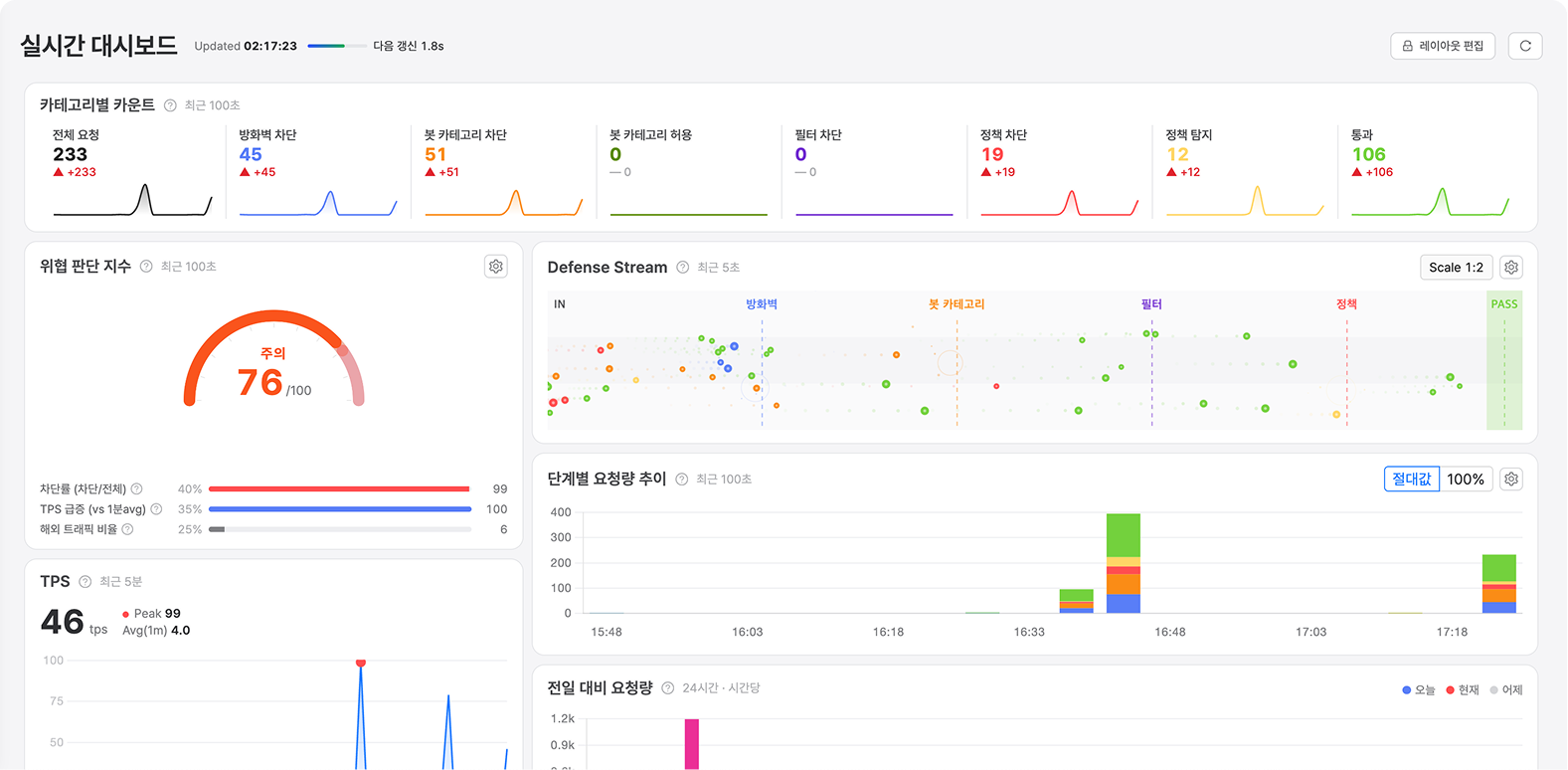Click the 실시간 대시보드 page title
Image resolution: width=1568 pixels, height=770 pixels.
coord(98,46)
